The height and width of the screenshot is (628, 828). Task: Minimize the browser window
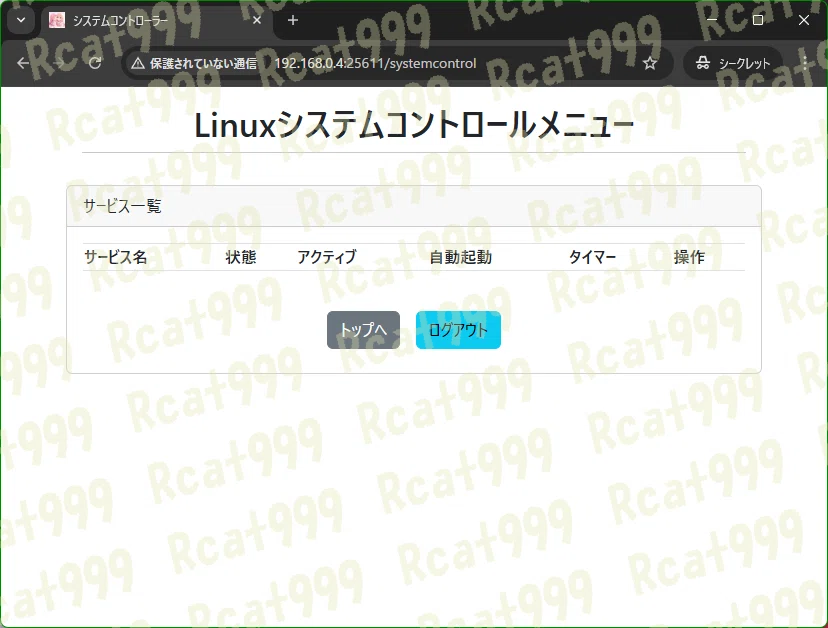[x=712, y=20]
